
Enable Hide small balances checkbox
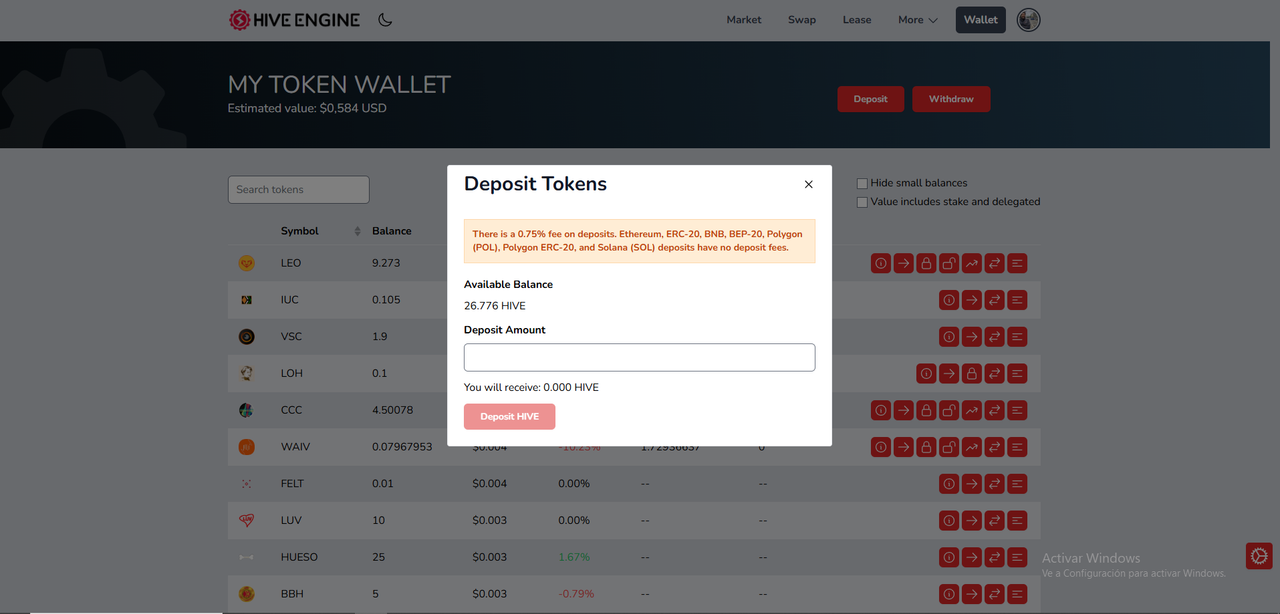click(x=862, y=183)
